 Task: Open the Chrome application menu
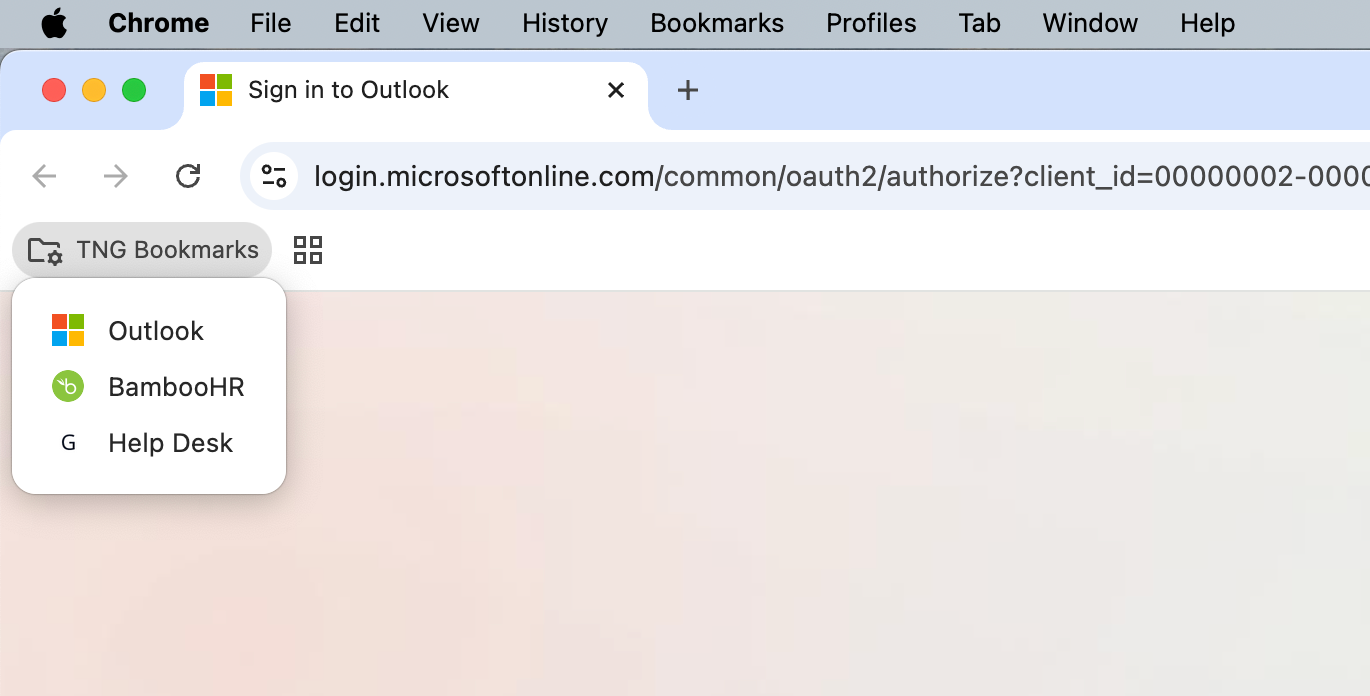point(158,24)
